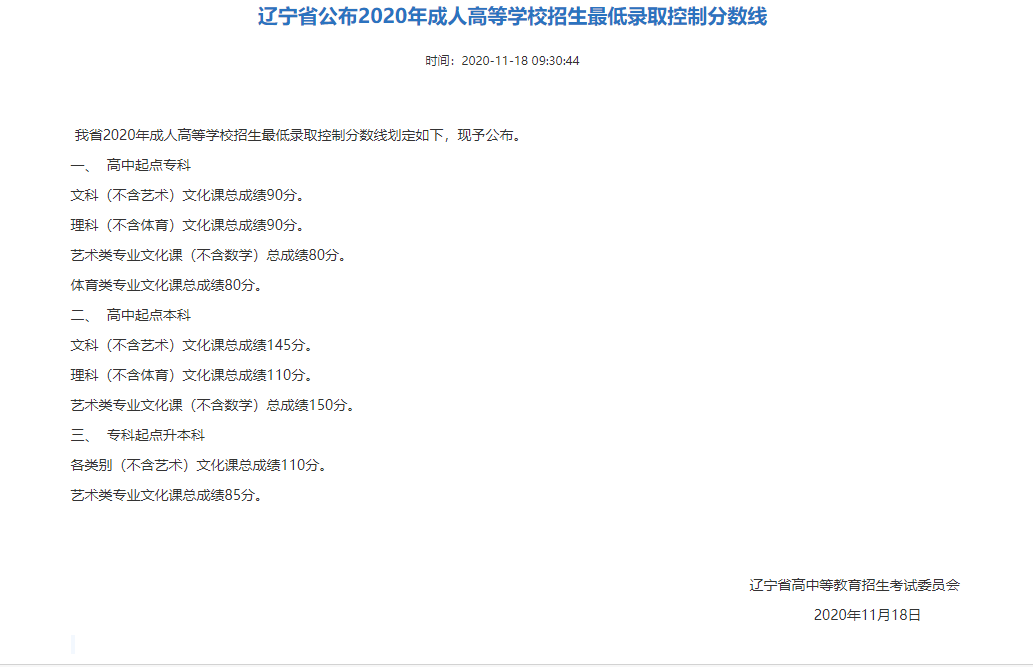1033x667 pixels.
Task: Click the 体育类专业文化课总成绩80分 line
Action: click(166, 285)
